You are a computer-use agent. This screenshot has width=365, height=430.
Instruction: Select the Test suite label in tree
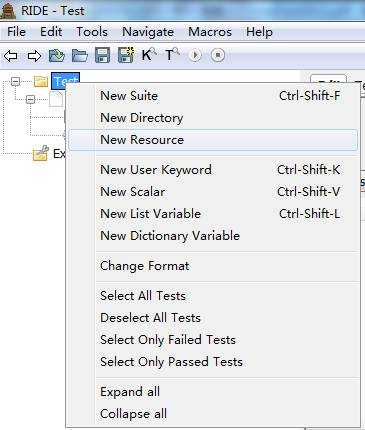(x=65, y=80)
